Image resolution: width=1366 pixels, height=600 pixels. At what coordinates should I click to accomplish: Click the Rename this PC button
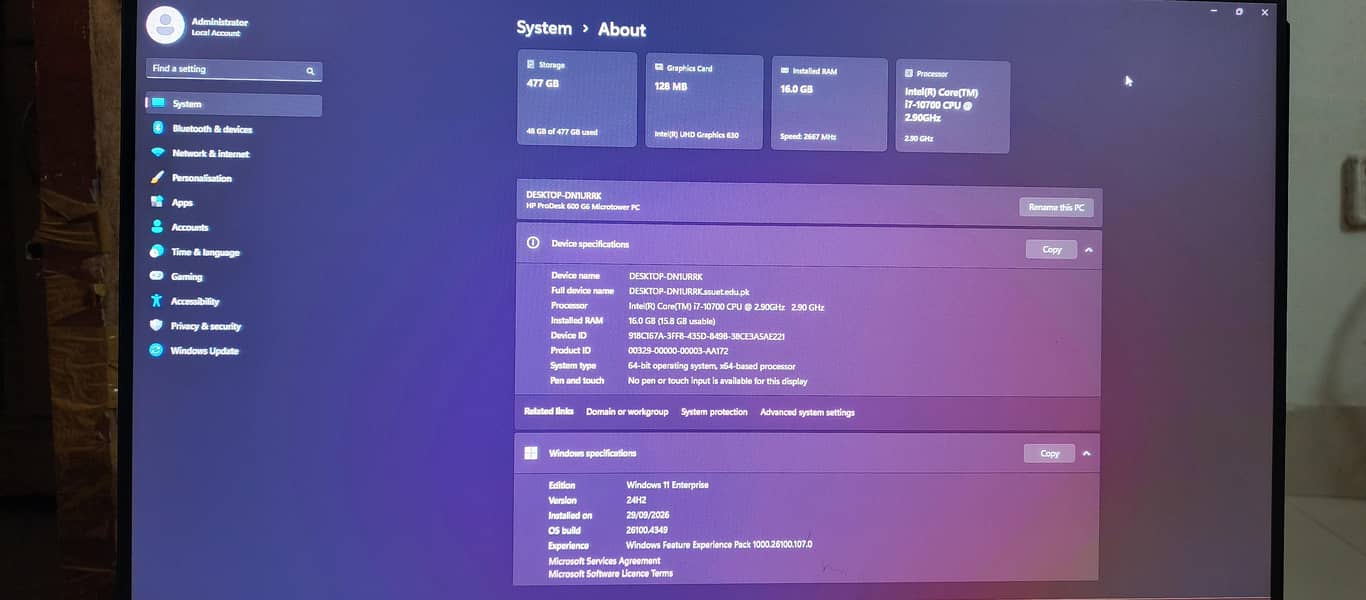tap(1056, 207)
